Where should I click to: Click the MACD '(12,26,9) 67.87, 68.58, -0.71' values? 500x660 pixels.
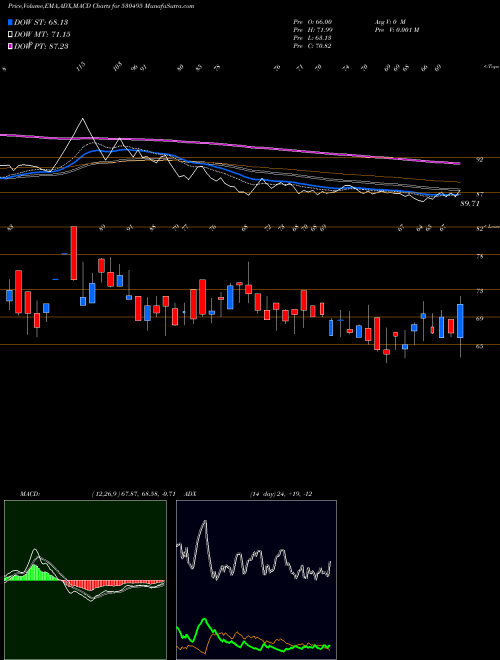click(136, 494)
